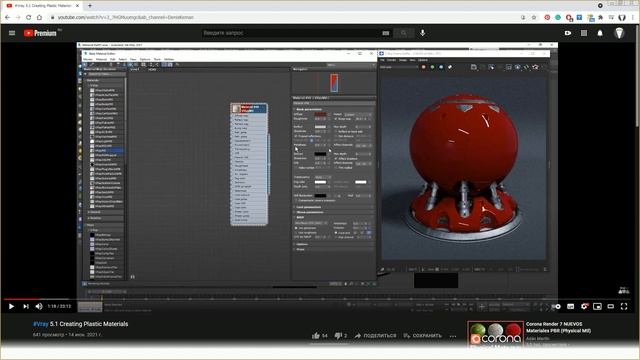
Task: Open the account avatar menu
Action: pos(619,33)
